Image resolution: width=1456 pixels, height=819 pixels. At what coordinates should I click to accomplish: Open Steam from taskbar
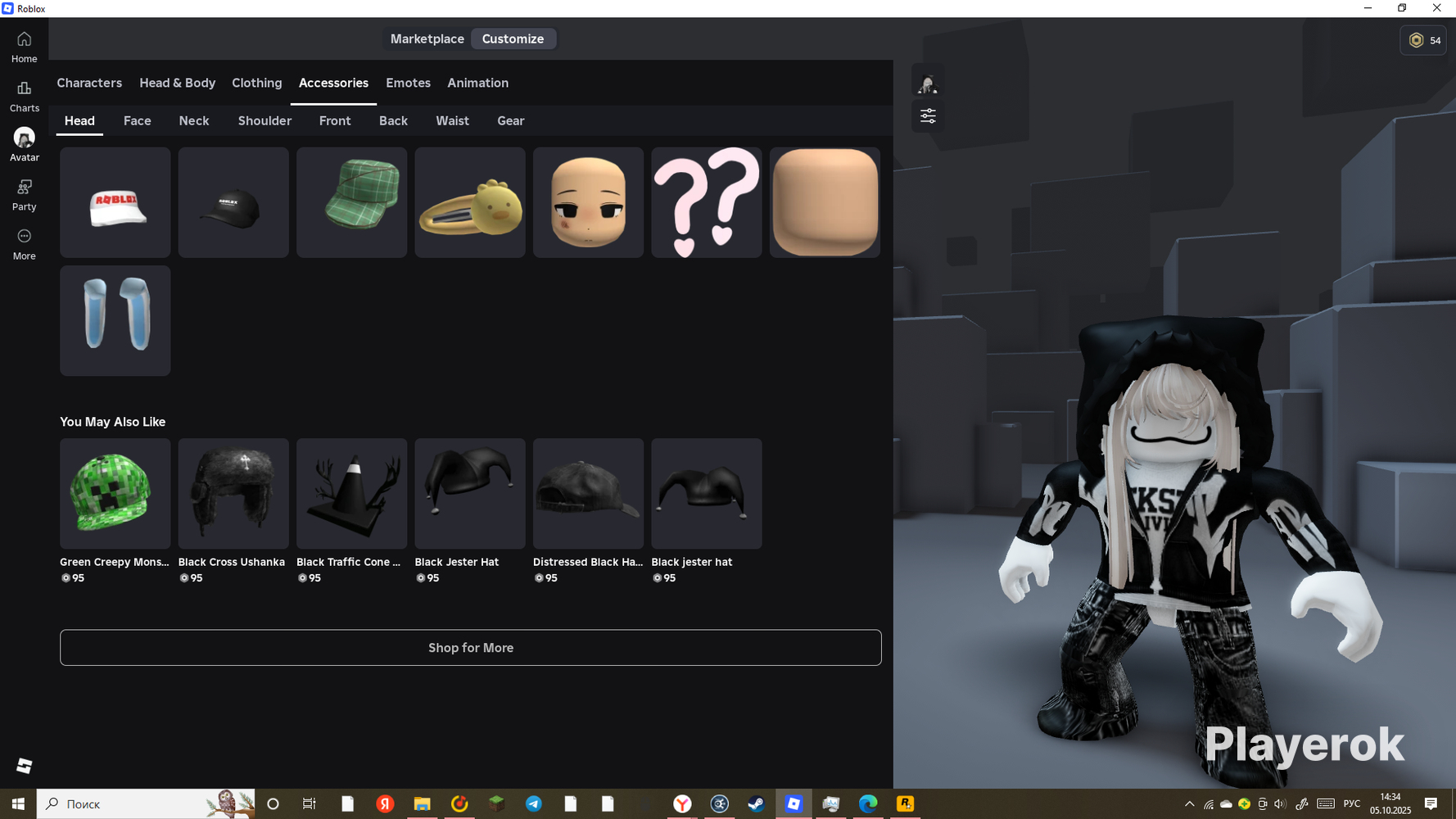pyautogui.click(x=756, y=804)
